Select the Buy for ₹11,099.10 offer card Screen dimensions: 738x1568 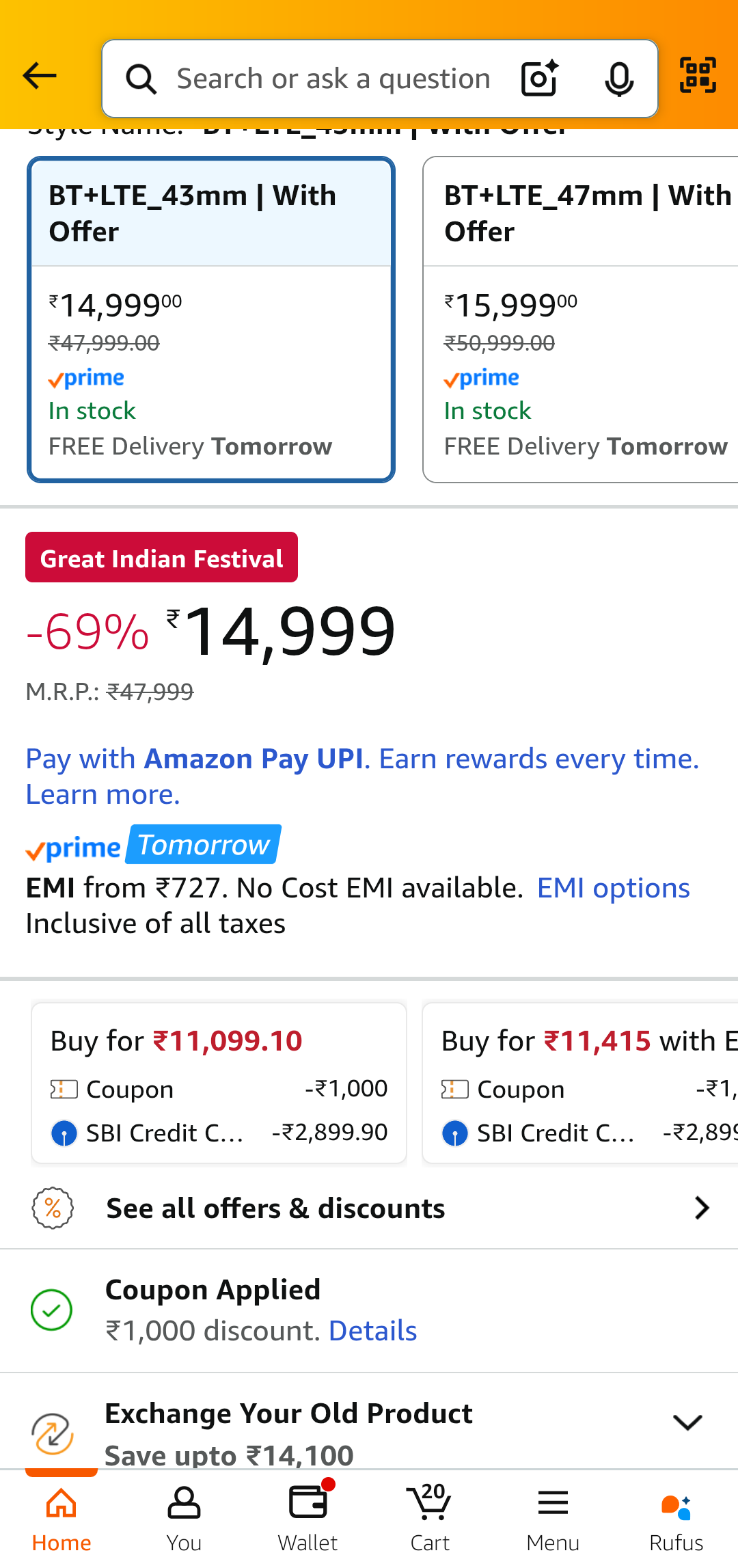(x=219, y=1083)
